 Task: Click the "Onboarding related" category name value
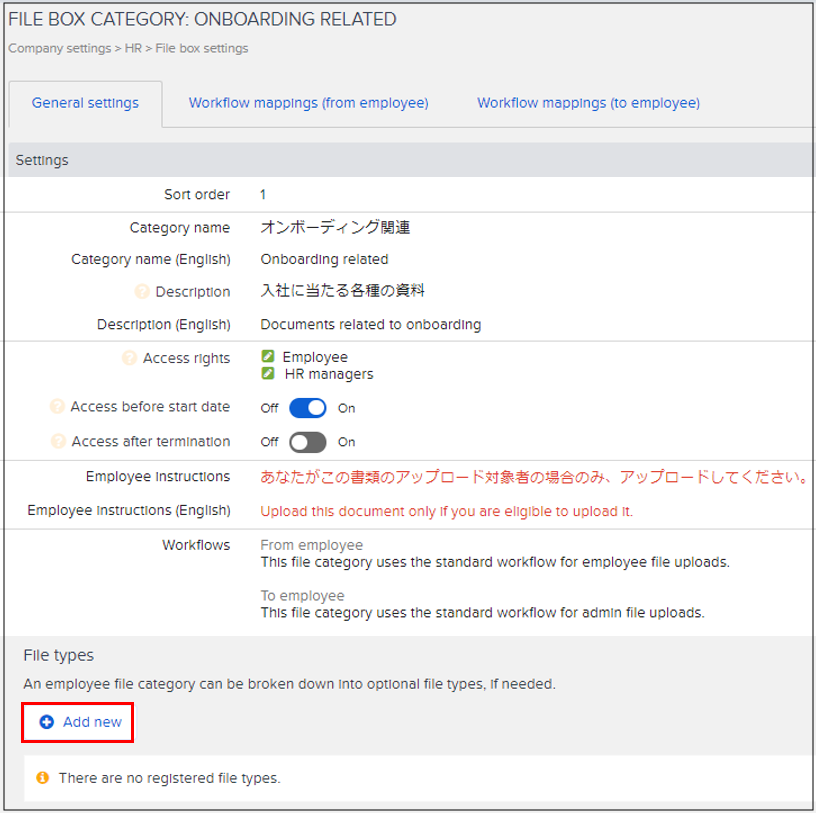coord(324,259)
